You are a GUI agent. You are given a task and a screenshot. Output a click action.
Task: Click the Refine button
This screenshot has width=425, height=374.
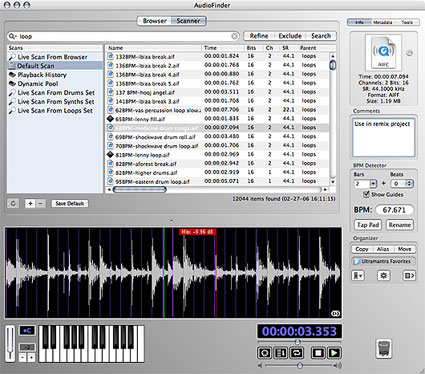pos(259,36)
